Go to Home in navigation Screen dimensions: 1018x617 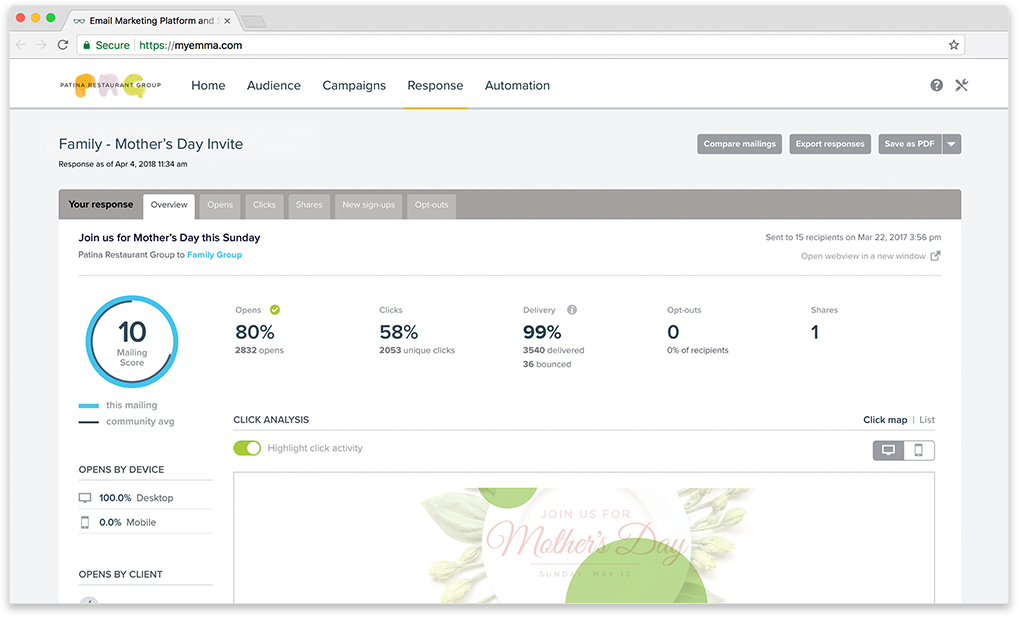click(x=208, y=85)
